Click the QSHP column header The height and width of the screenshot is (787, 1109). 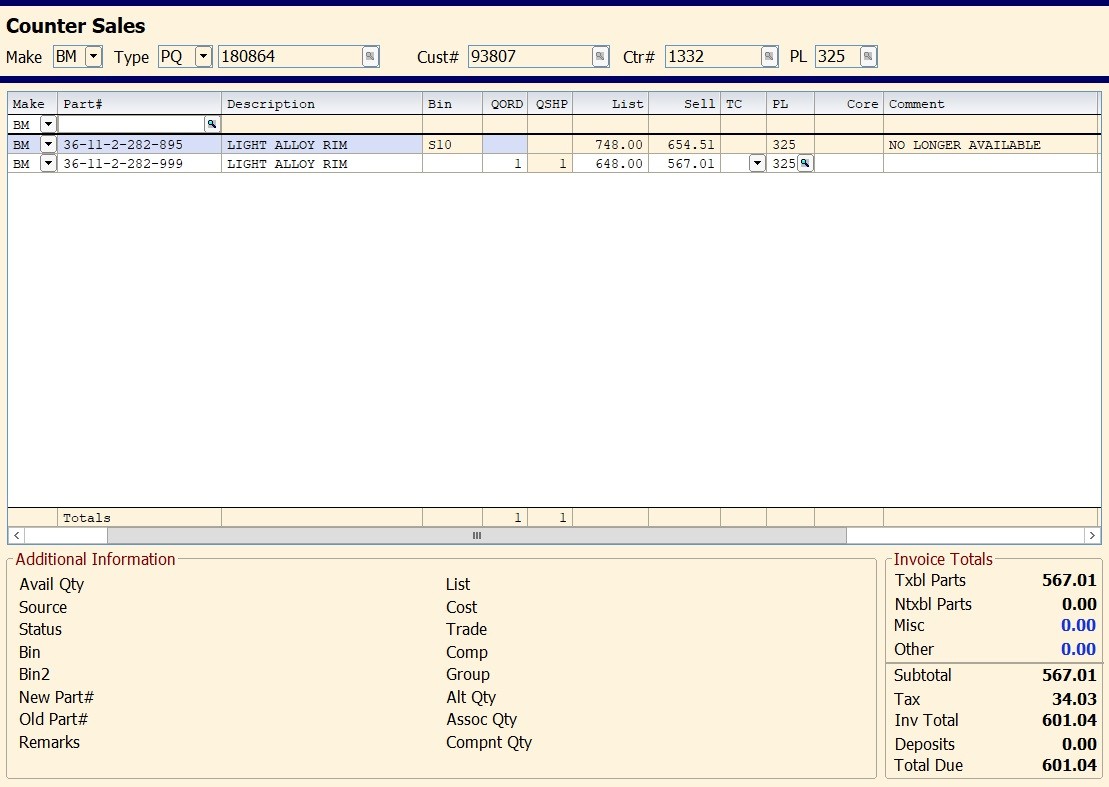(x=550, y=104)
